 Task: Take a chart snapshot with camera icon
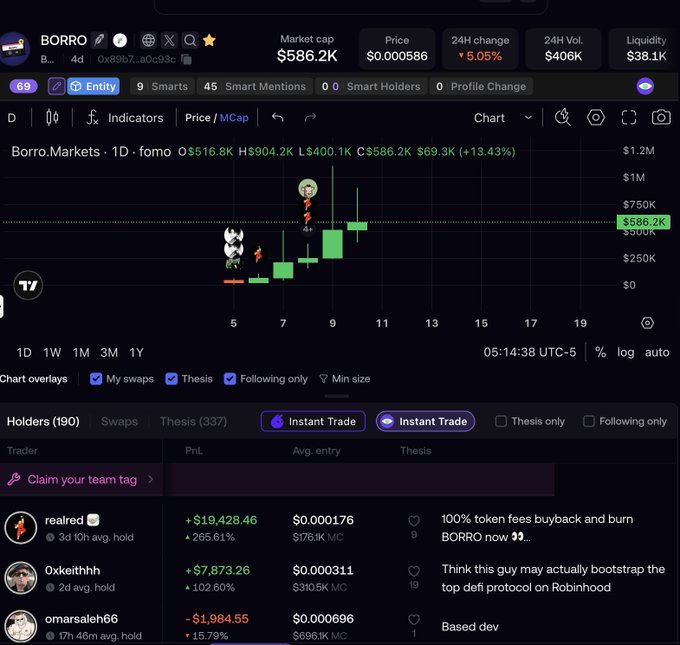661,117
